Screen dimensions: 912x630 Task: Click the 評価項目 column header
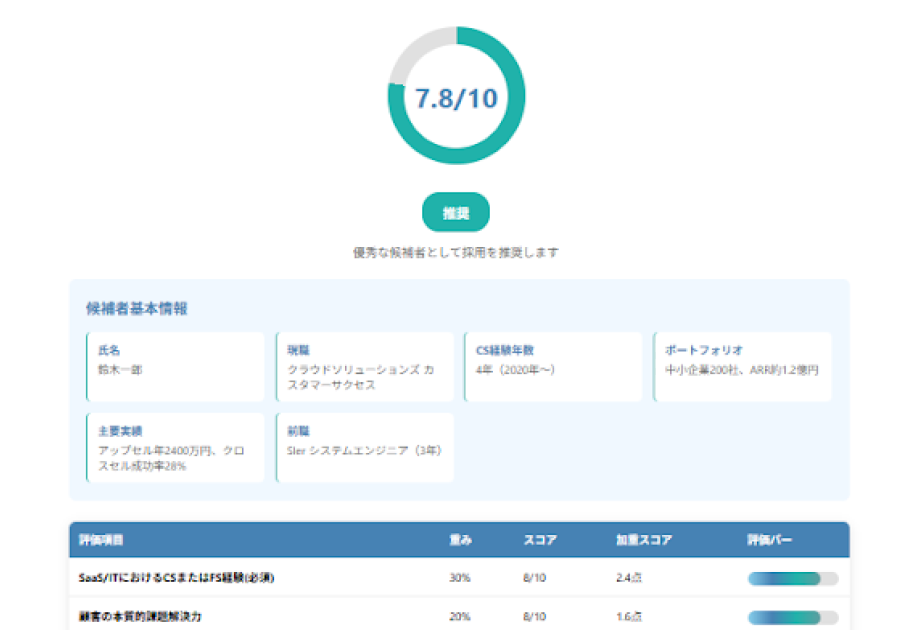click(101, 540)
